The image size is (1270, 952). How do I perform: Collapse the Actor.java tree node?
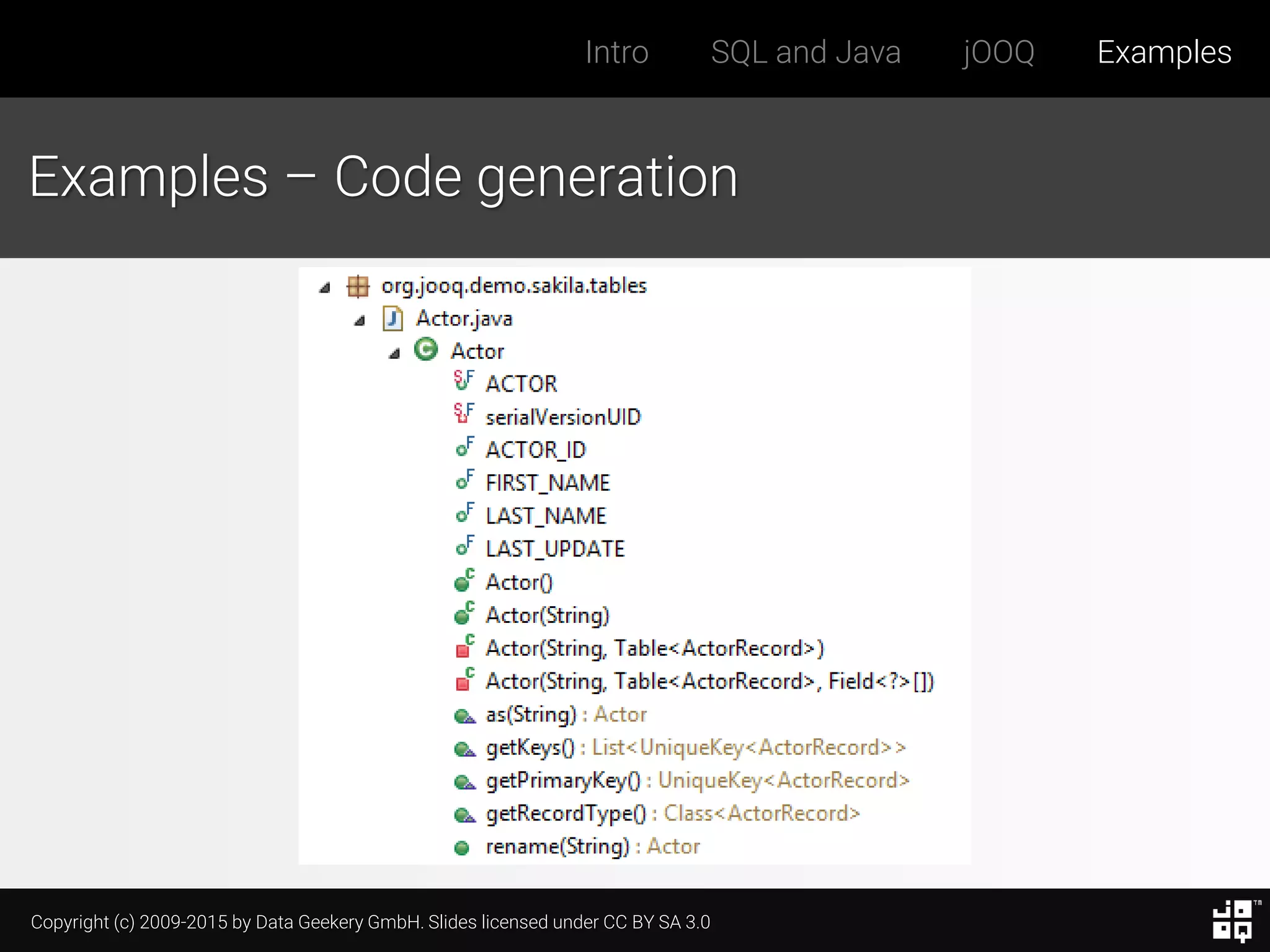click(x=360, y=321)
